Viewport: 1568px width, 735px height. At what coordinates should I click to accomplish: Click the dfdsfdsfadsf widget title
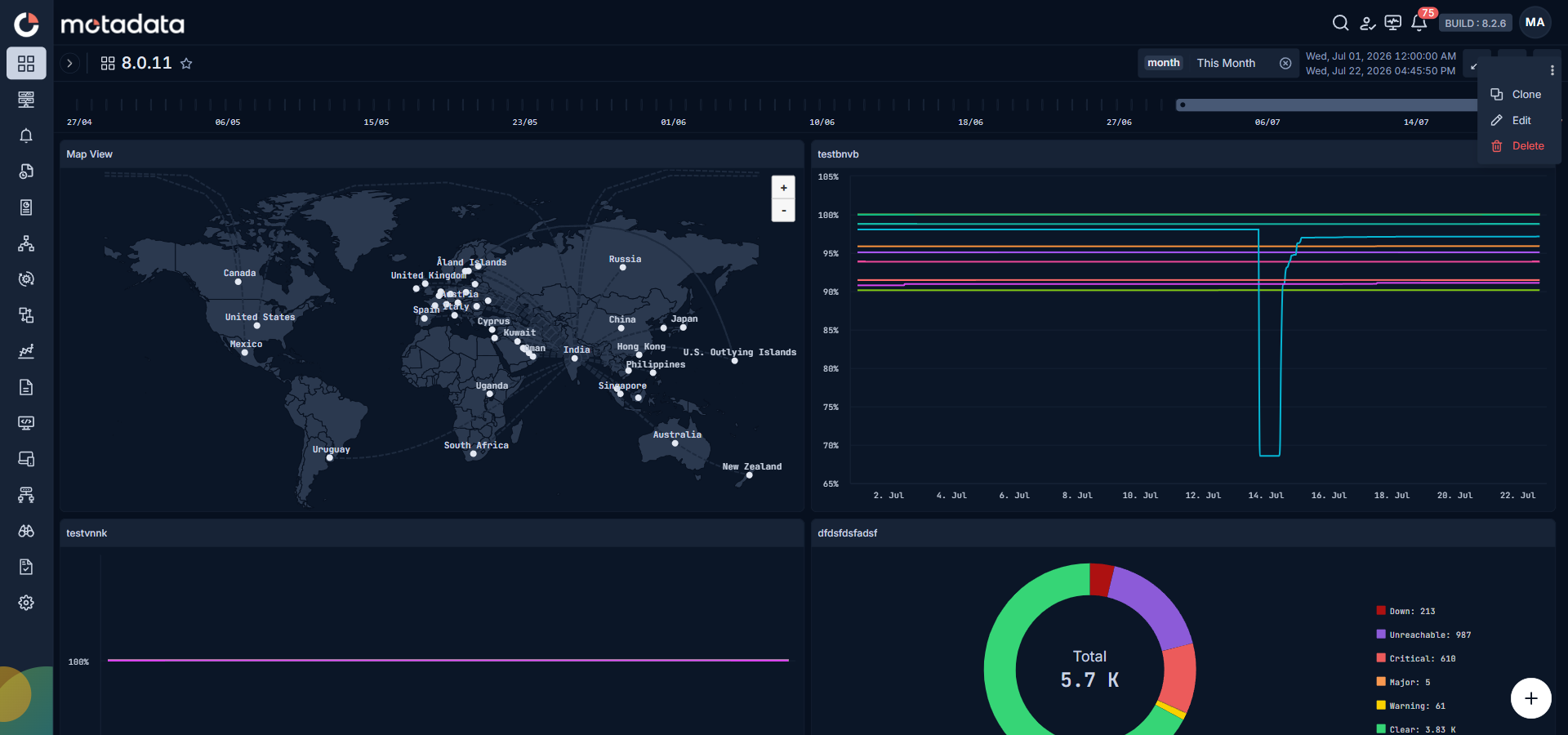847,533
